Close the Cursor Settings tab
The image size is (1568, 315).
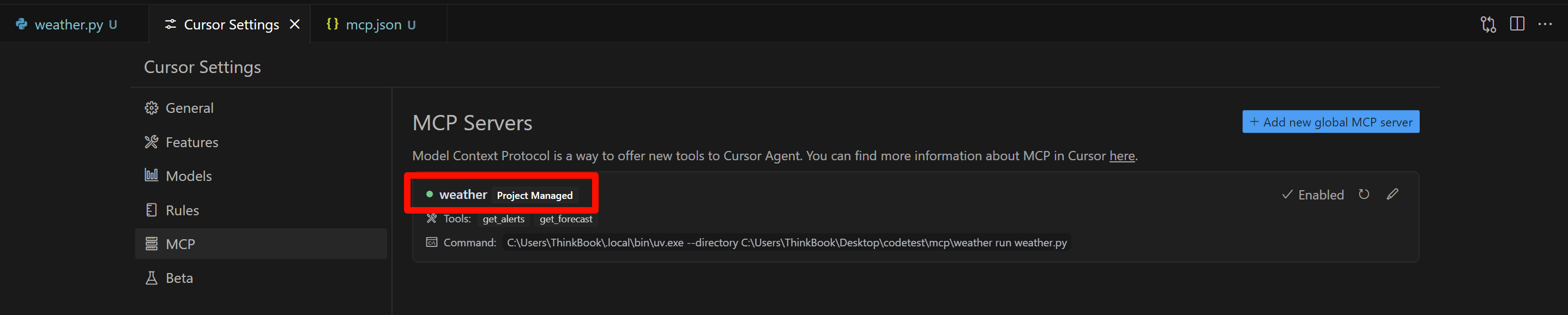[294, 25]
